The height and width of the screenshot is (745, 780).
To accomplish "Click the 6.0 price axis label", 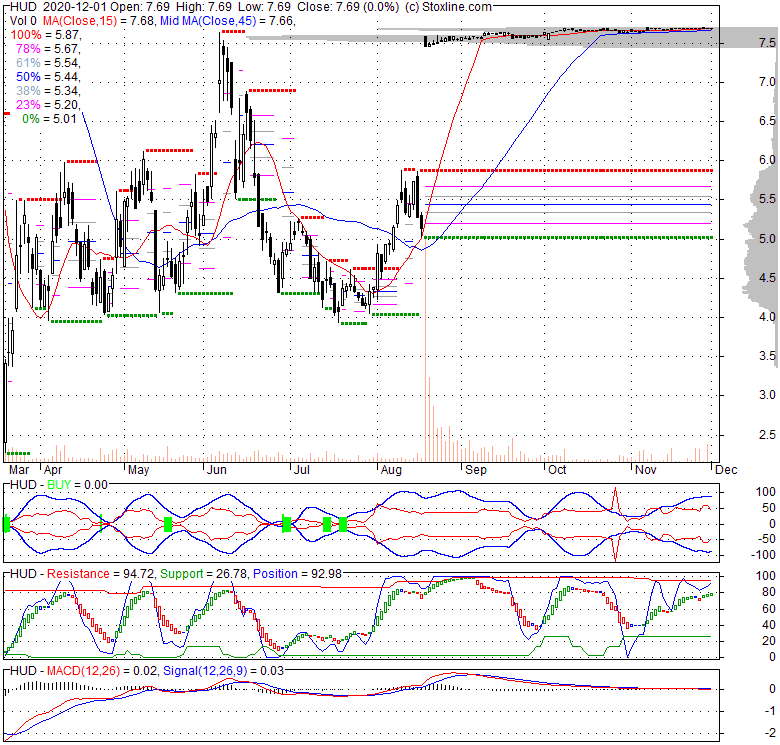I will [x=767, y=160].
